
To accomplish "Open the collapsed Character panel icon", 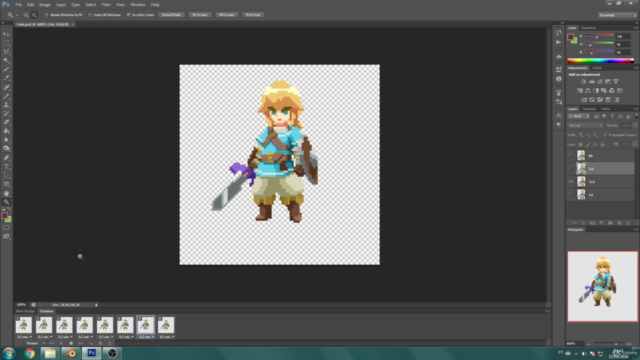I will click(x=559, y=116).
